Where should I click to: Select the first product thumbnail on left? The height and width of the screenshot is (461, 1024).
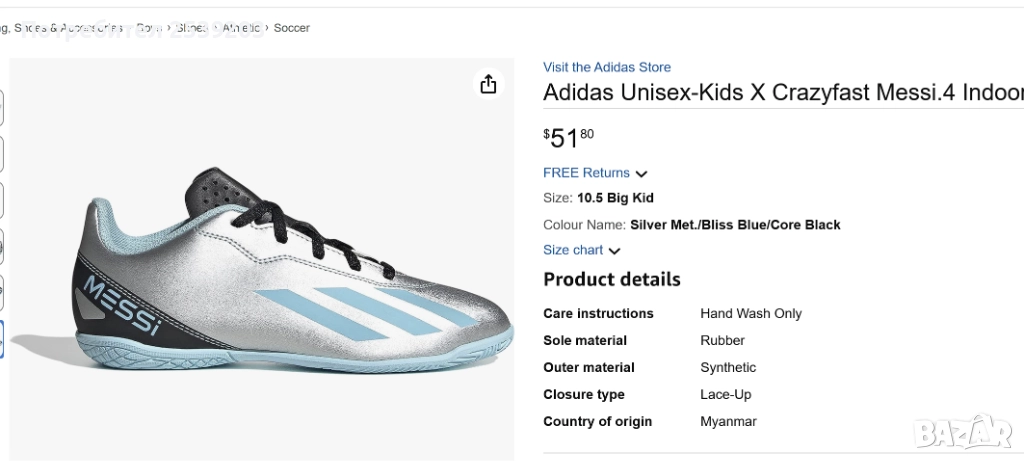(1, 108)
